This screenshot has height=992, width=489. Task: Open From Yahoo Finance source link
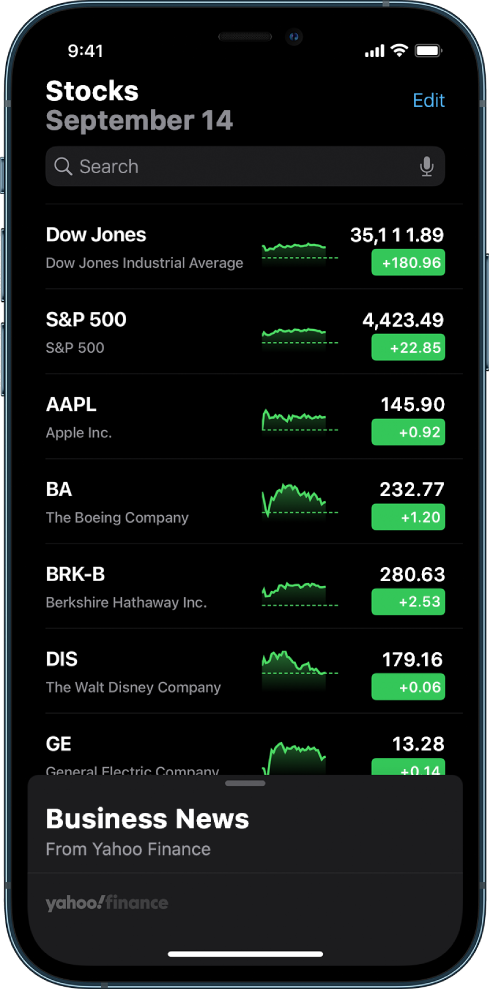(x=128, y=849)
